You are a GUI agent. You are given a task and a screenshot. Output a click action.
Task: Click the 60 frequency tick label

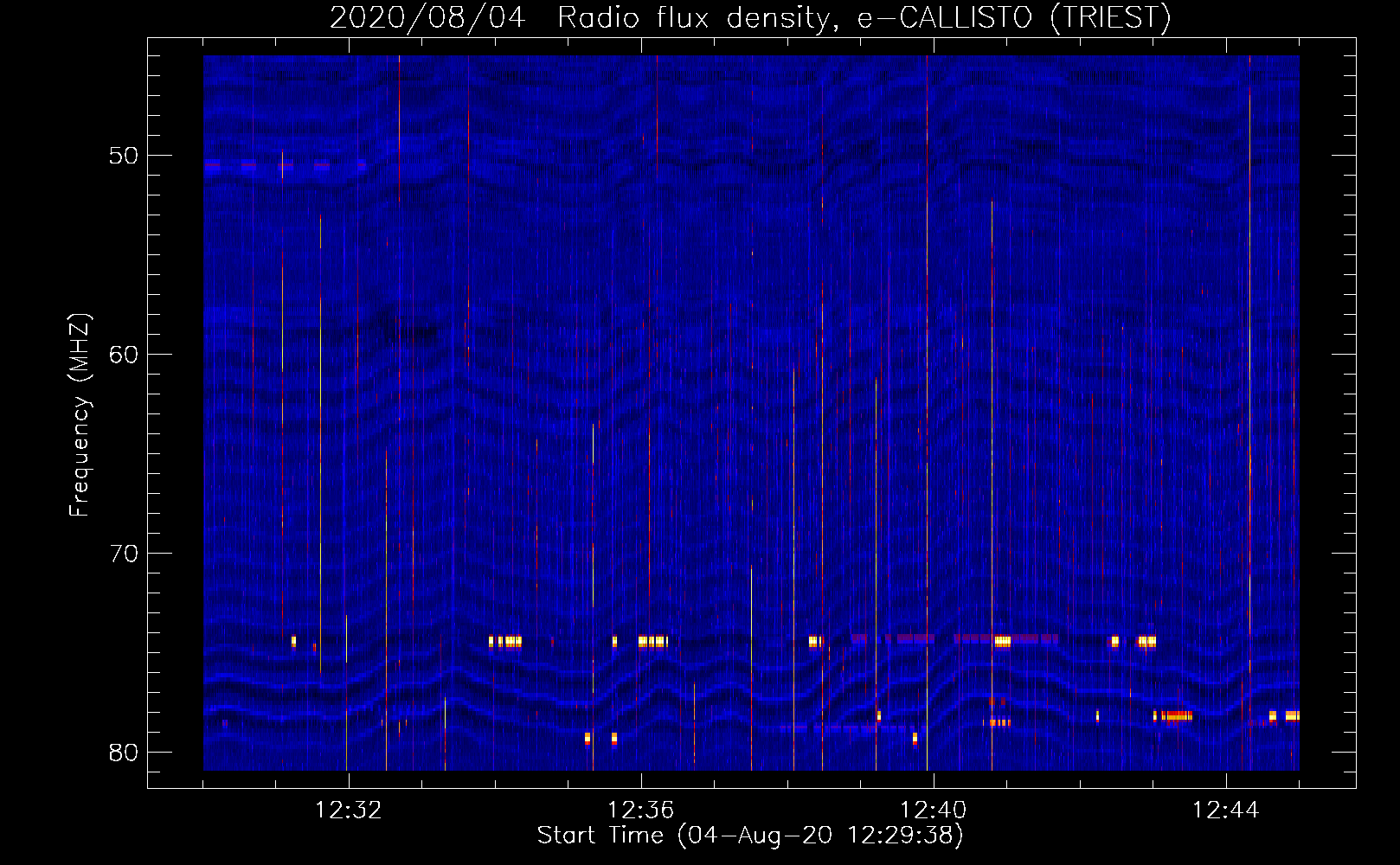click(124, 355)
